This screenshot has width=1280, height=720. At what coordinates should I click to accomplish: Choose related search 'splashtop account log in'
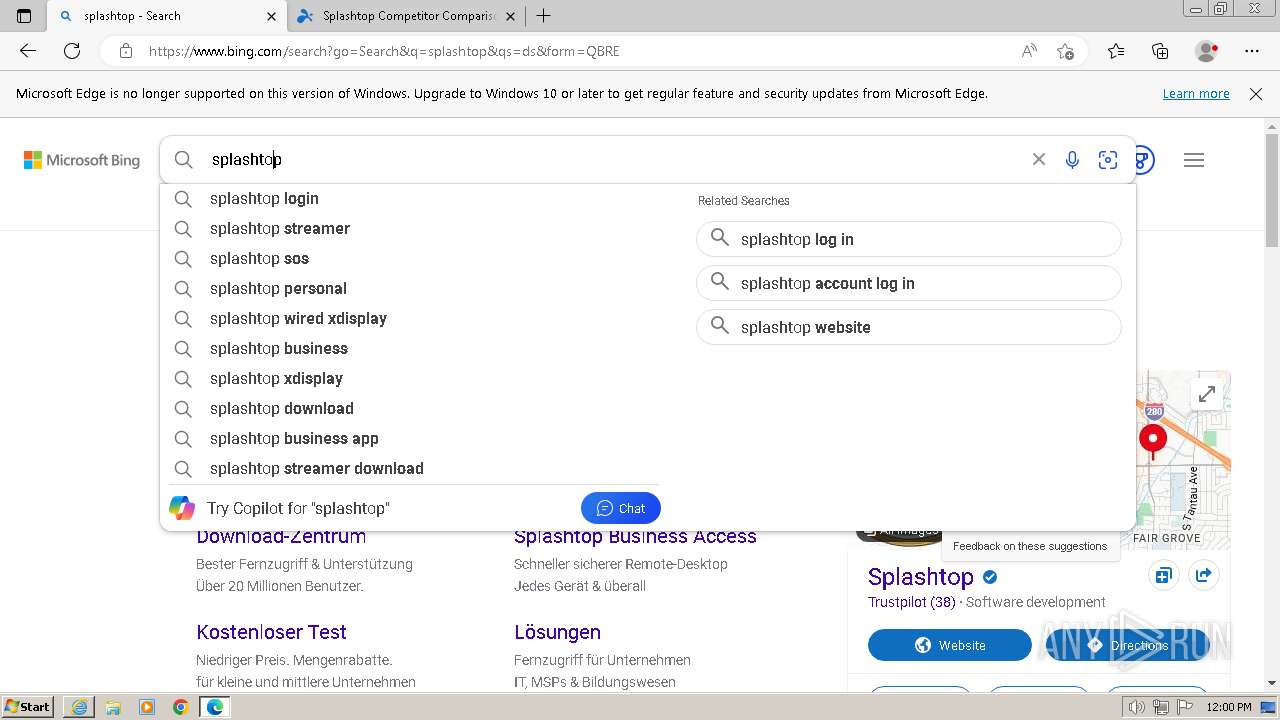[909, 283]
